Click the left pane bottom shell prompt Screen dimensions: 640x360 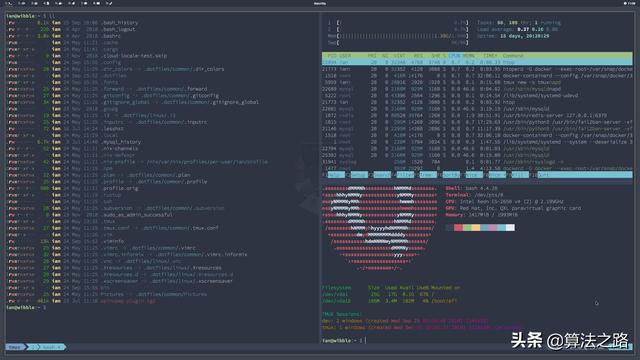(26, 307)
